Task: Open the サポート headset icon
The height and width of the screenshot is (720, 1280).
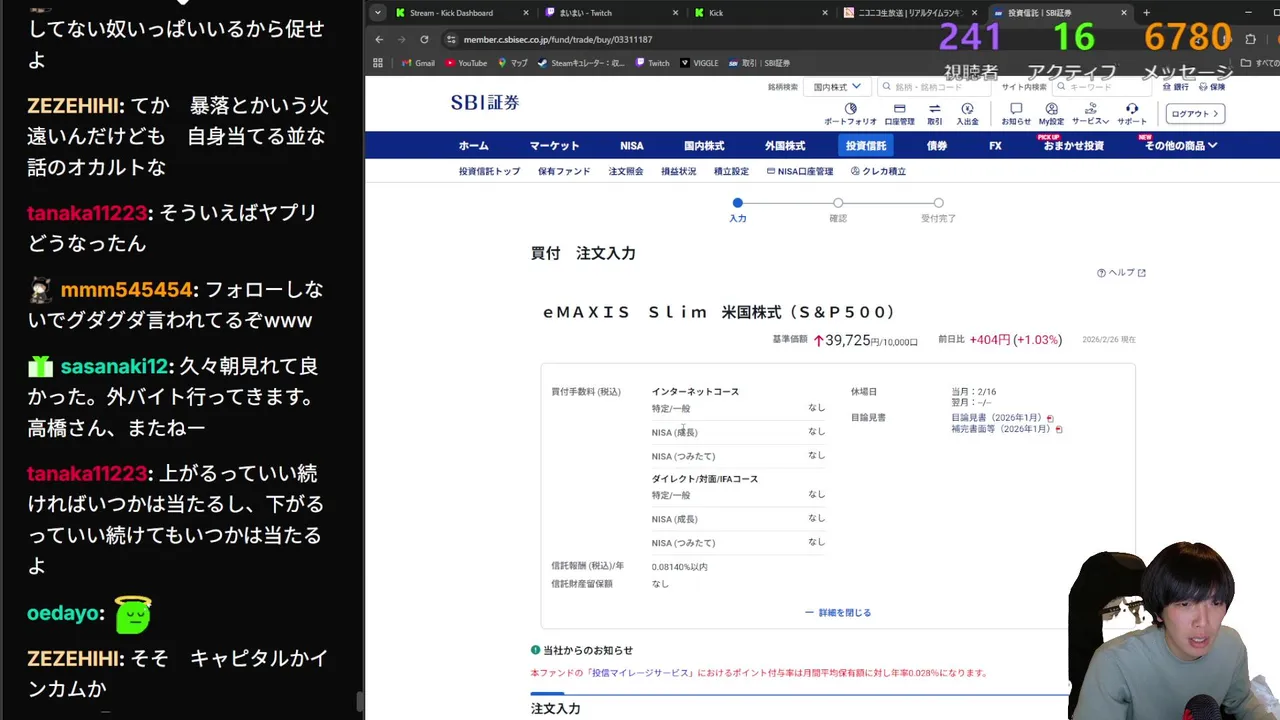Action: (x=1132, y=109)
